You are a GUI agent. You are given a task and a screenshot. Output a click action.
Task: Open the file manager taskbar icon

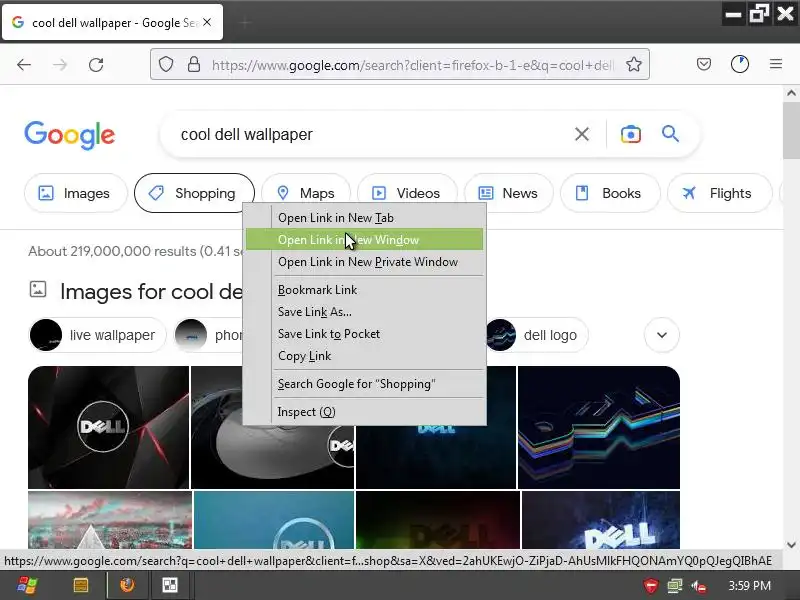click(x=81, y=585)
